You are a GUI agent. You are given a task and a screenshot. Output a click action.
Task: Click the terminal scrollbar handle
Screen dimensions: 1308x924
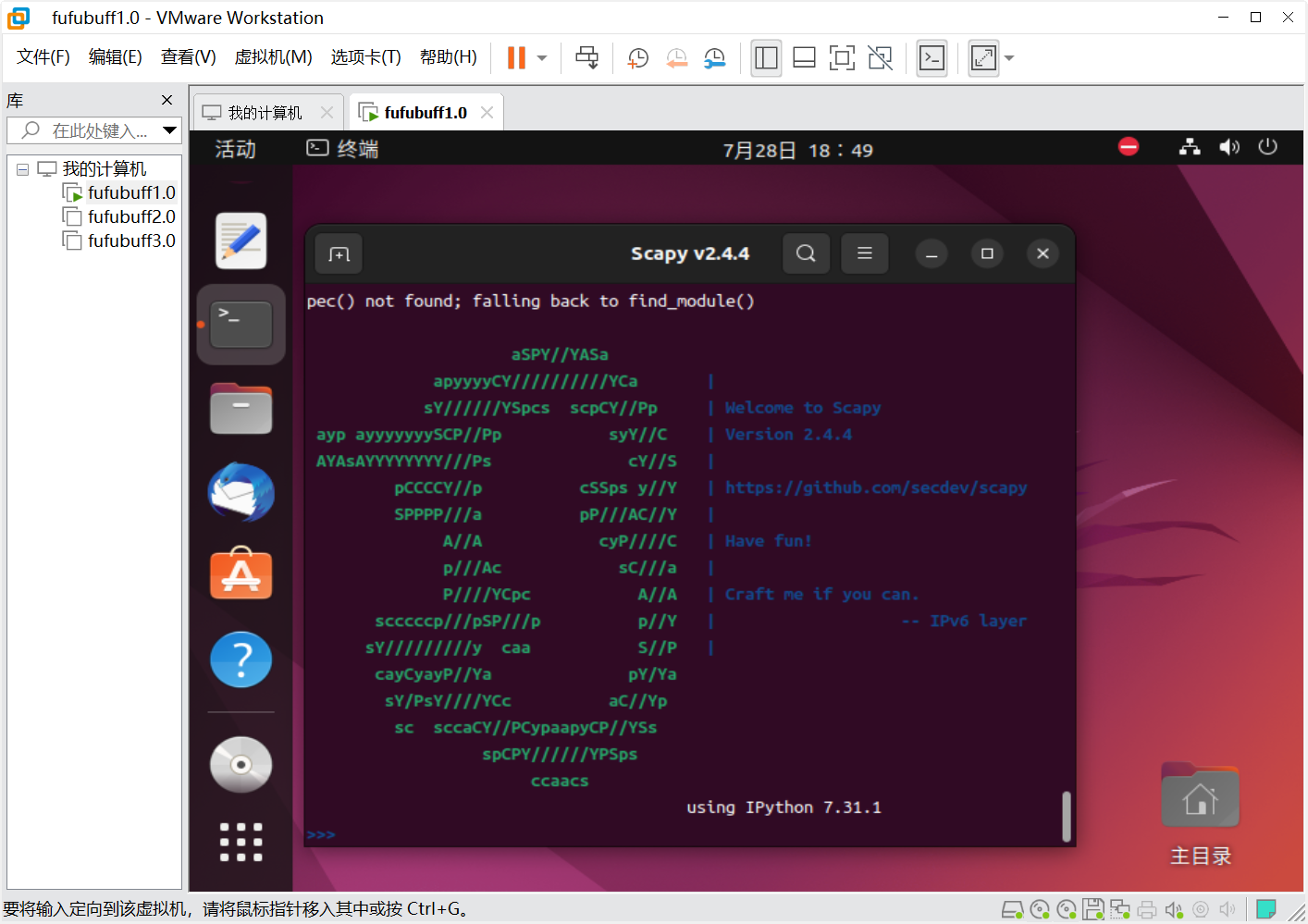[1067, 817]
